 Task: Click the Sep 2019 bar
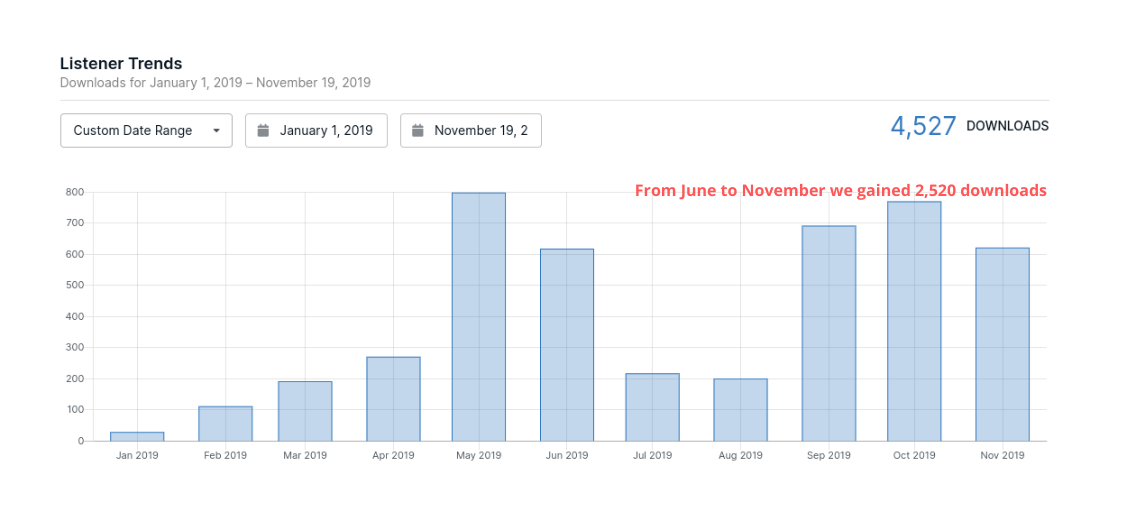click(828, 333)
